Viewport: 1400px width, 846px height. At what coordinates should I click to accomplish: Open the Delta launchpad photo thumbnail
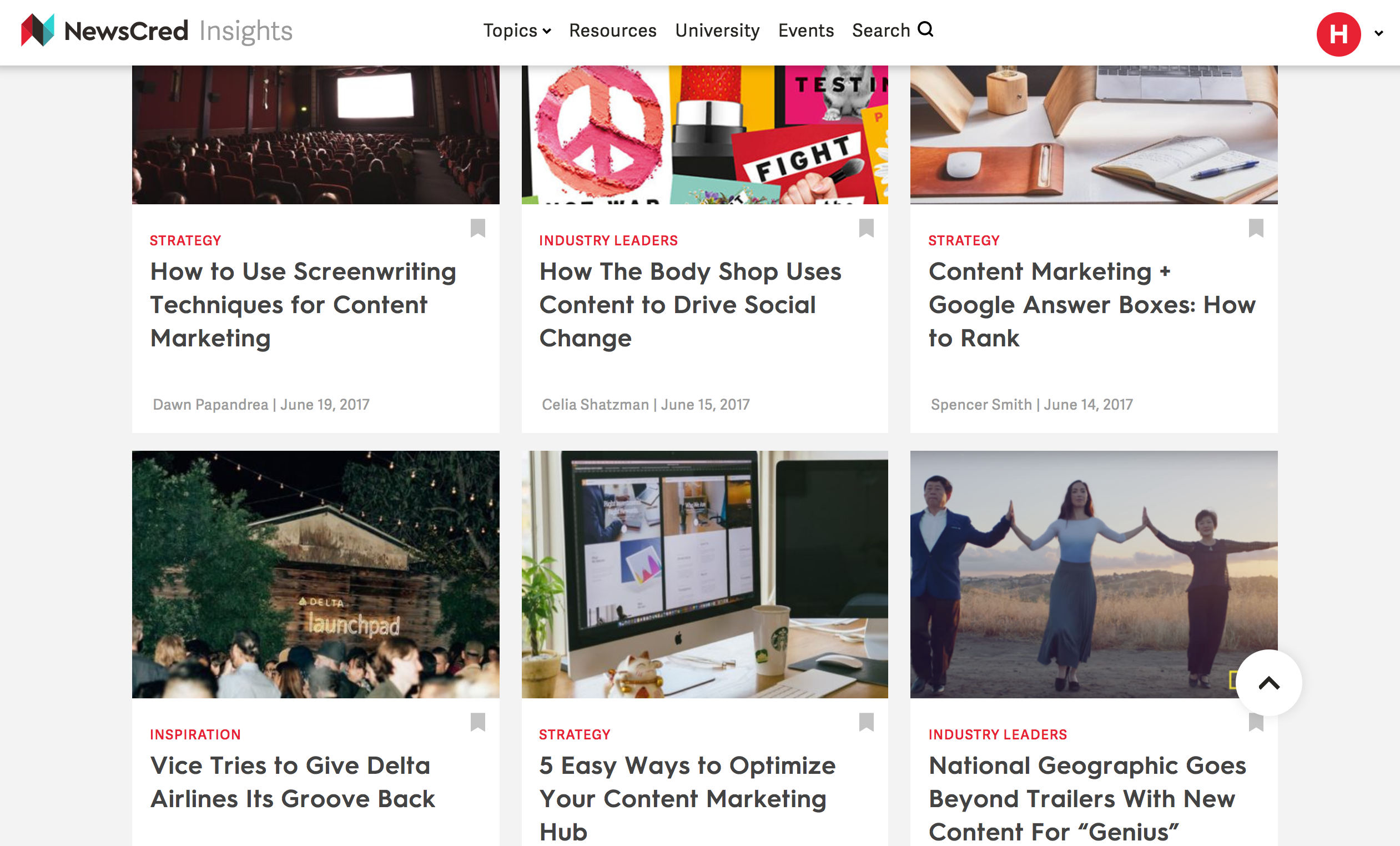click(x=315, y=575)
